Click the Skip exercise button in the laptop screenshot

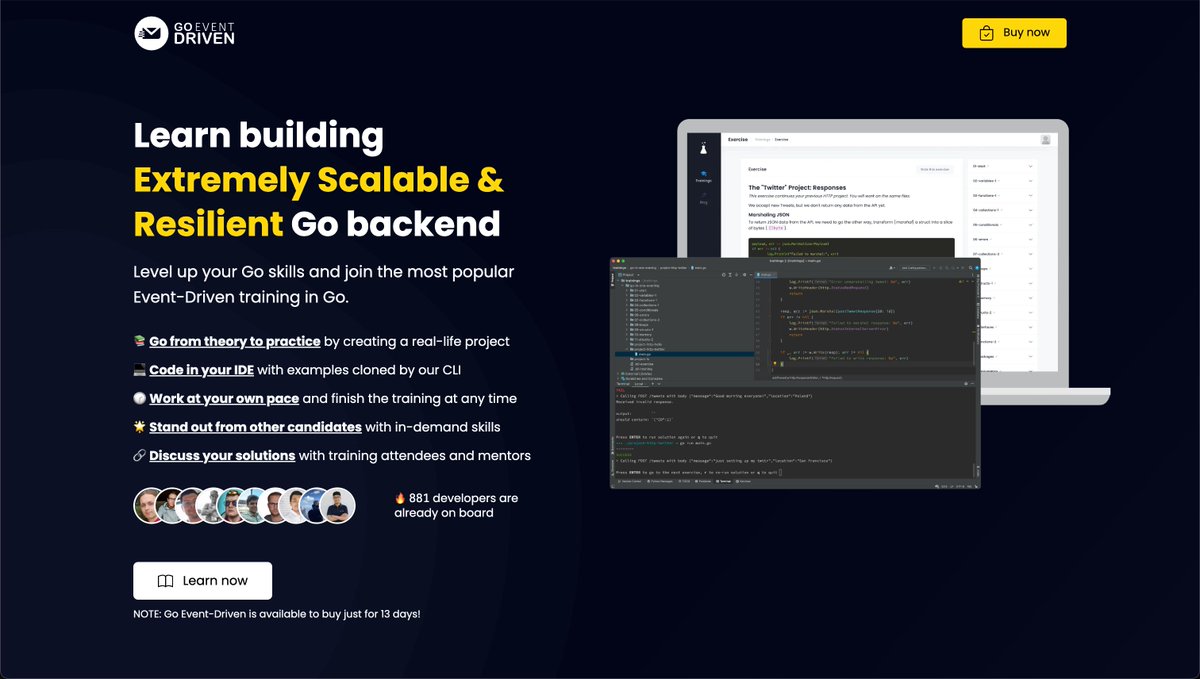click(x=933, y=169)
